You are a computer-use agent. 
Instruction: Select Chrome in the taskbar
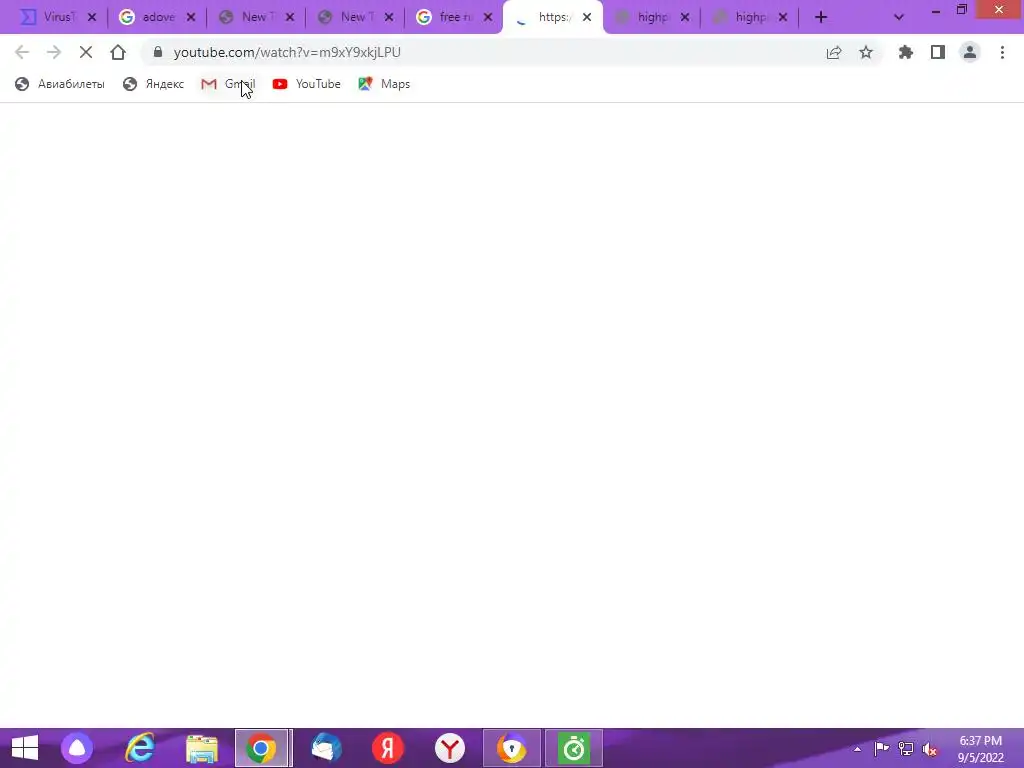click(x=263, y=748)
